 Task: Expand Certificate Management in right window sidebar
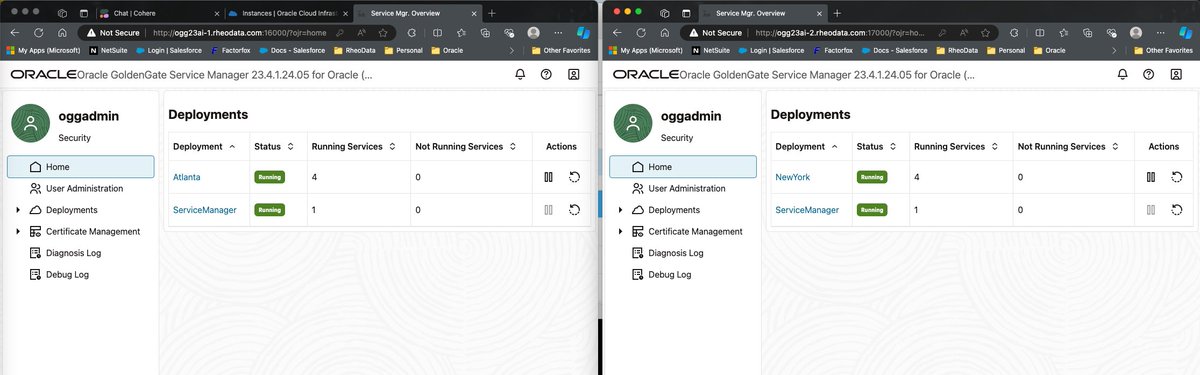coord(621,231)
